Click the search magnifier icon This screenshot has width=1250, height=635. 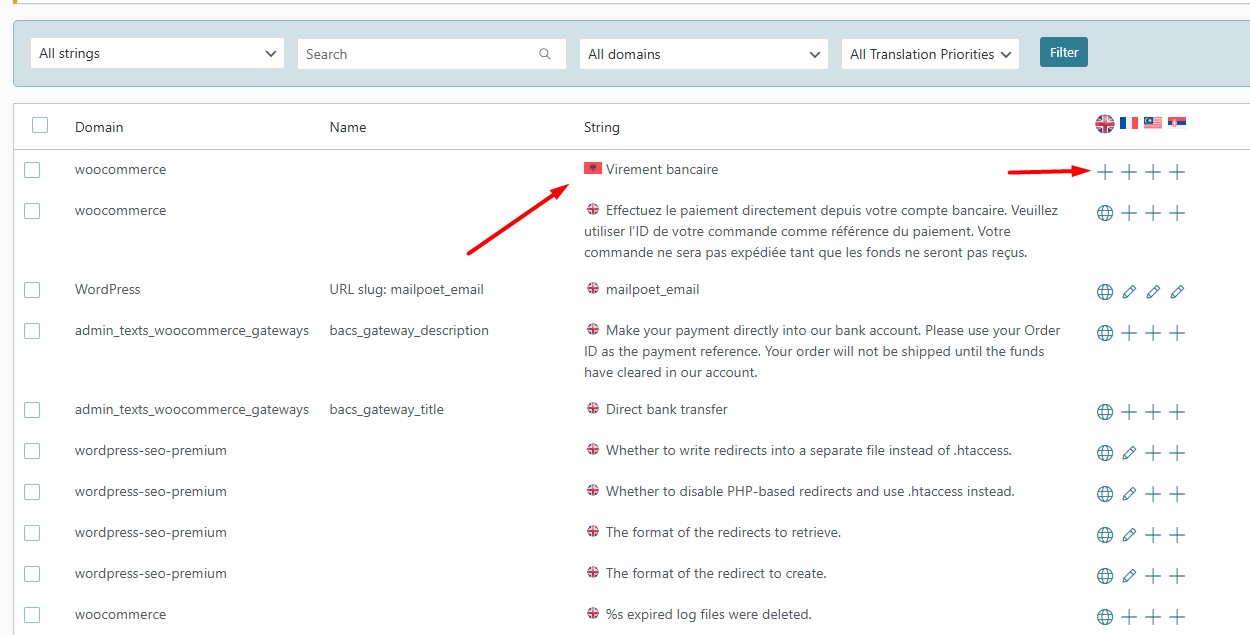pos(545,53)
